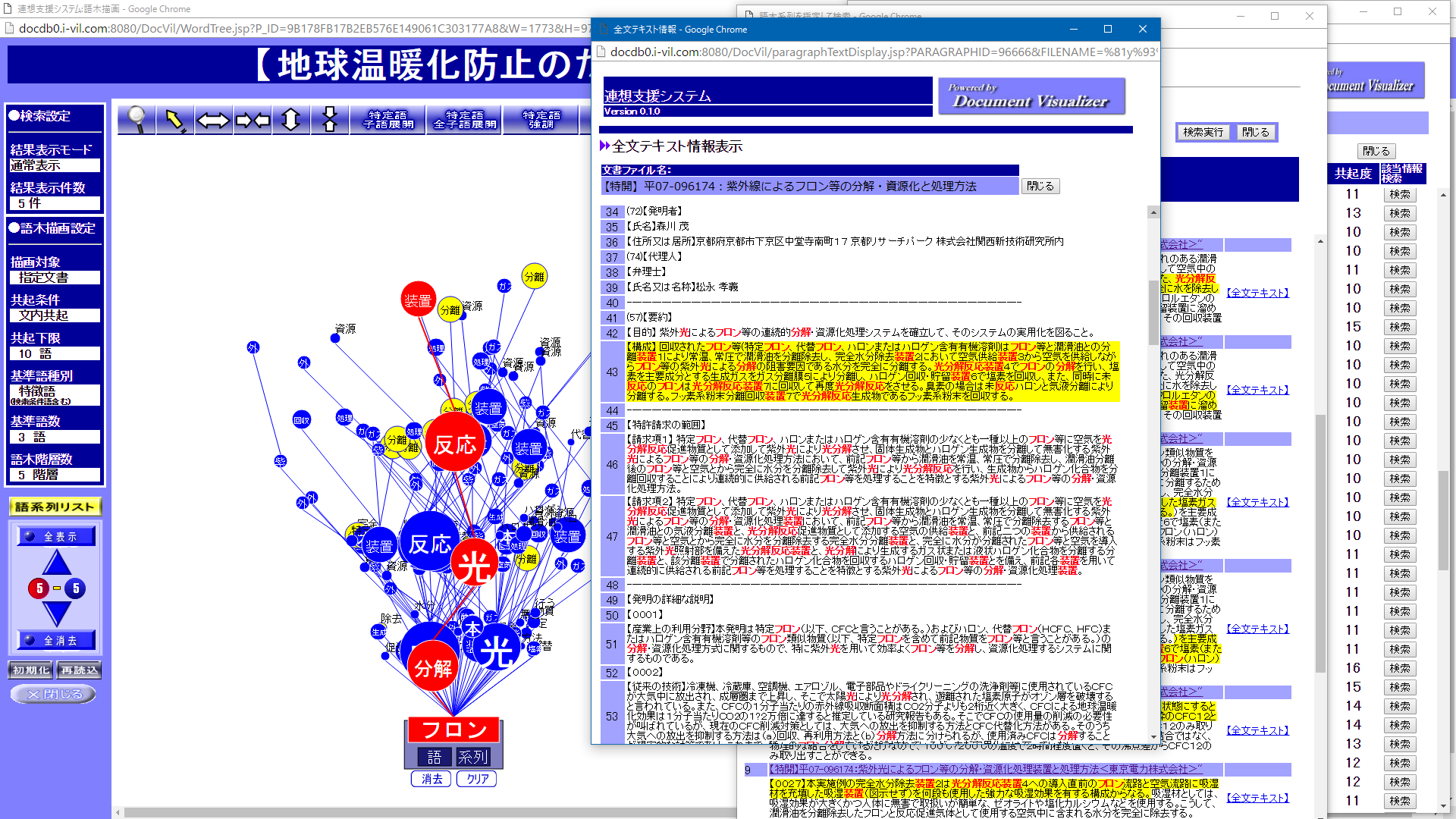The width and height of the screenshot is (1456, 819).
Task: Click 検索実行 button in background window
Action: click(x=1203, y=132)
